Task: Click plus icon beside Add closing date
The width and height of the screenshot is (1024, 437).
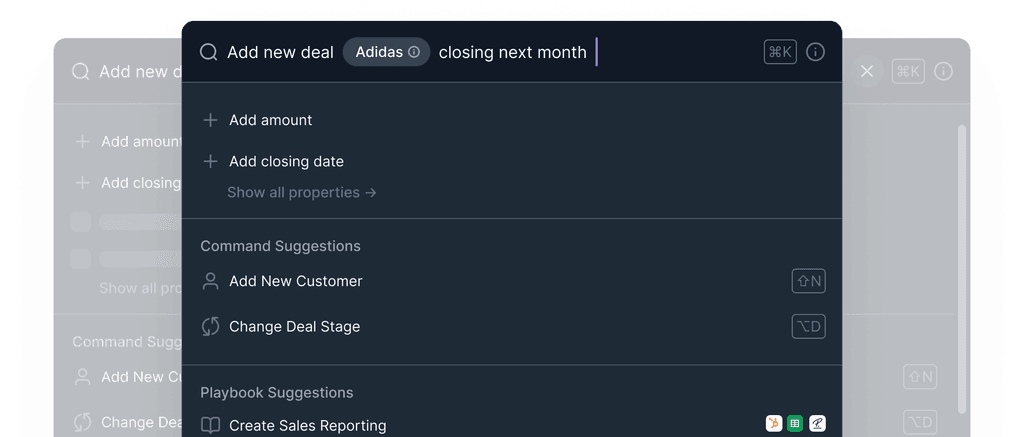Action: (210, 161)
